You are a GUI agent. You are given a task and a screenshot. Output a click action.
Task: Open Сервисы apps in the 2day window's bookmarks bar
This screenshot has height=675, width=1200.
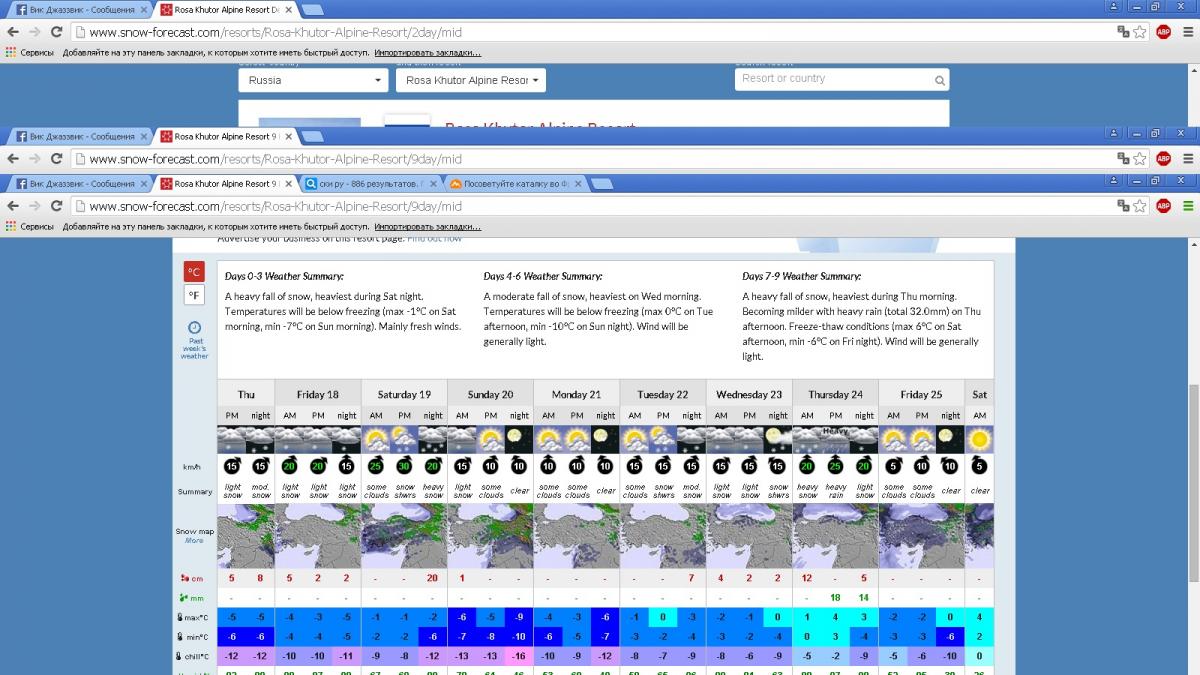[x=30, y=52]
